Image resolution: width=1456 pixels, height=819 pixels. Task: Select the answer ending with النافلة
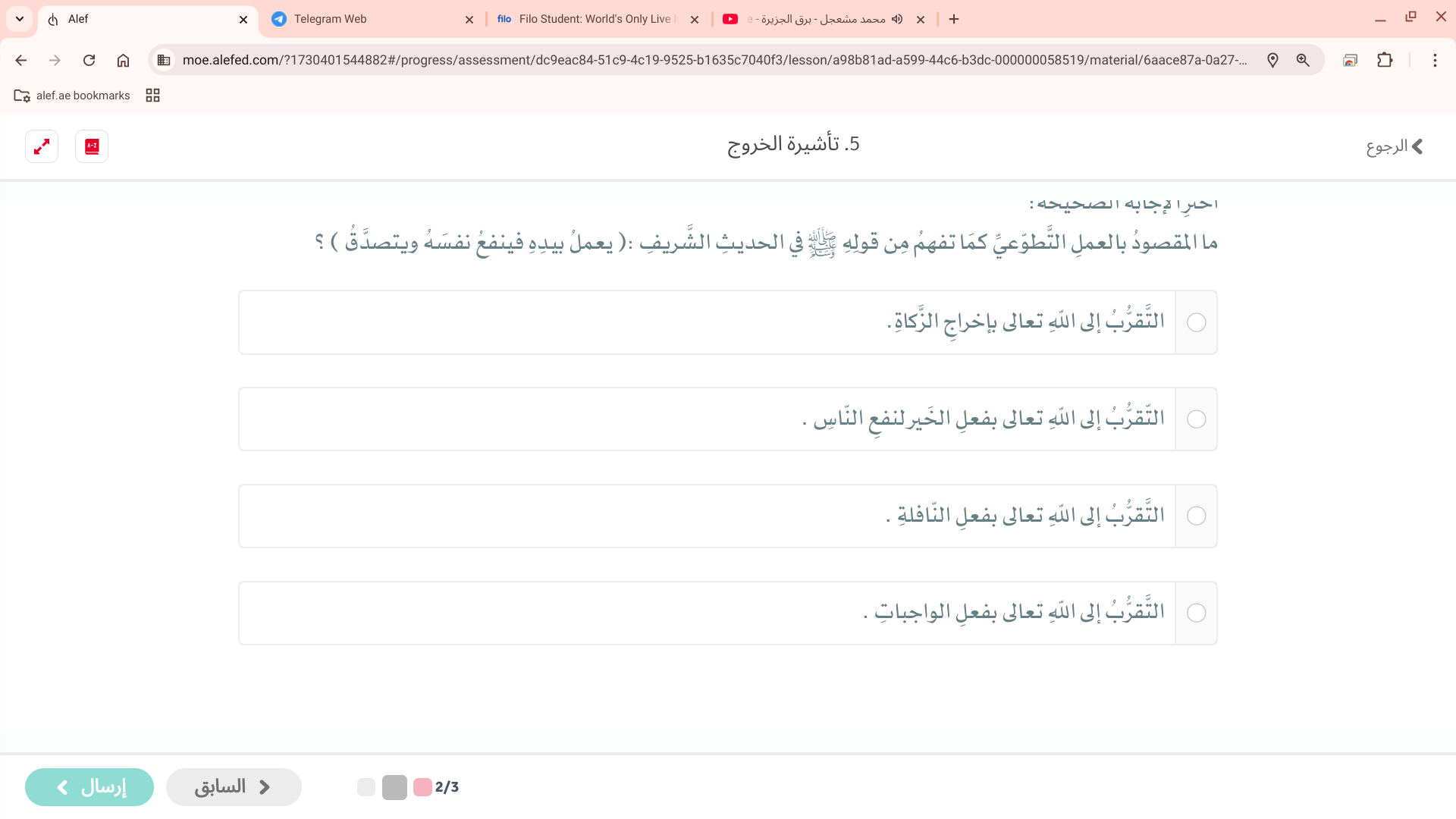[1196, 516]
